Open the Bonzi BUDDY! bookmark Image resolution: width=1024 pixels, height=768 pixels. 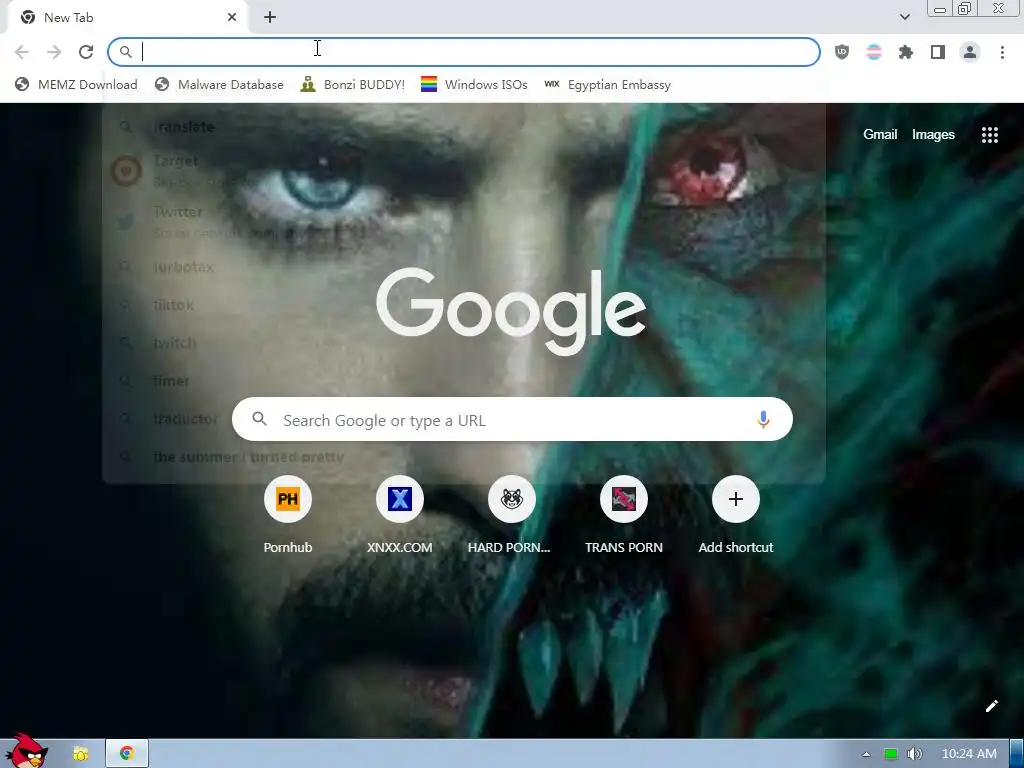(353, 85)
